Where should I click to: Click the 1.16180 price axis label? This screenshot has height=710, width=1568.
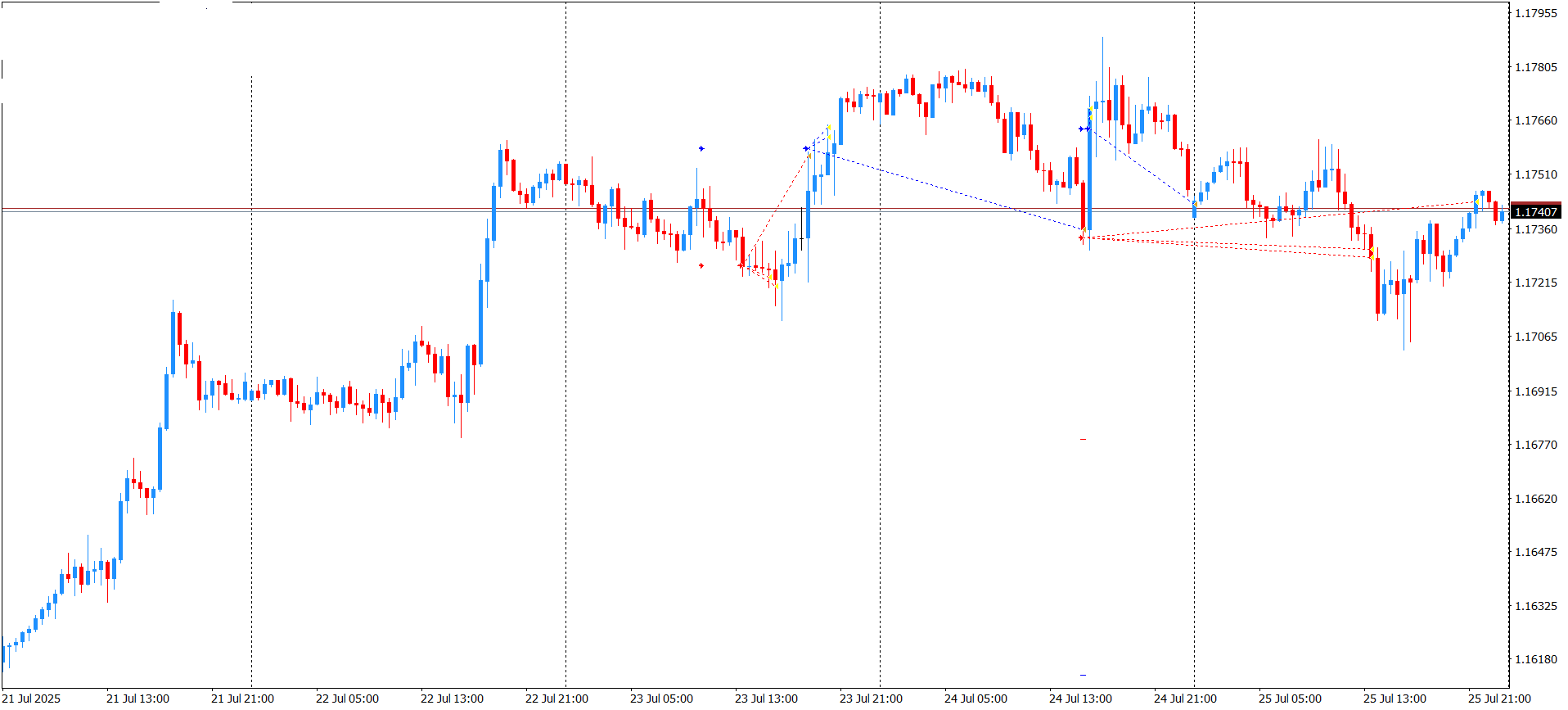click(1536, 659)
